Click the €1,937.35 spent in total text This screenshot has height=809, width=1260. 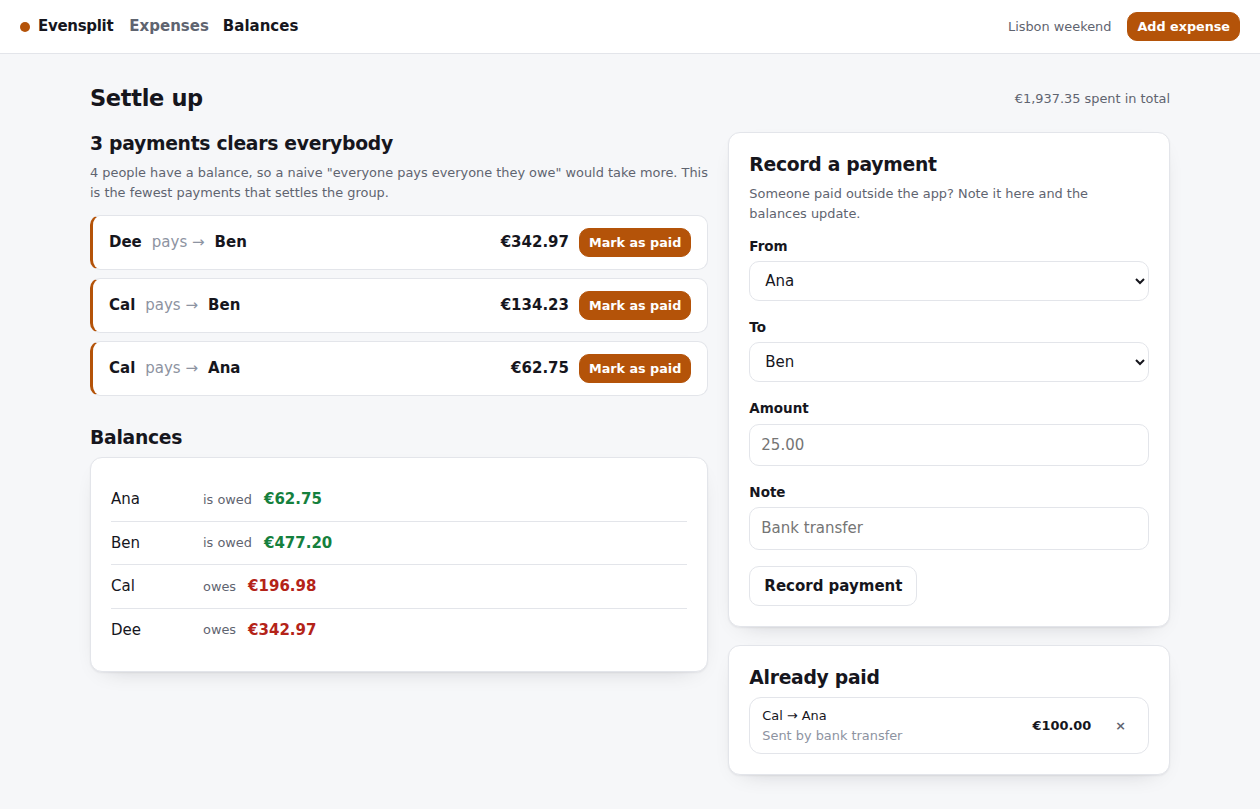[1092, 99]
